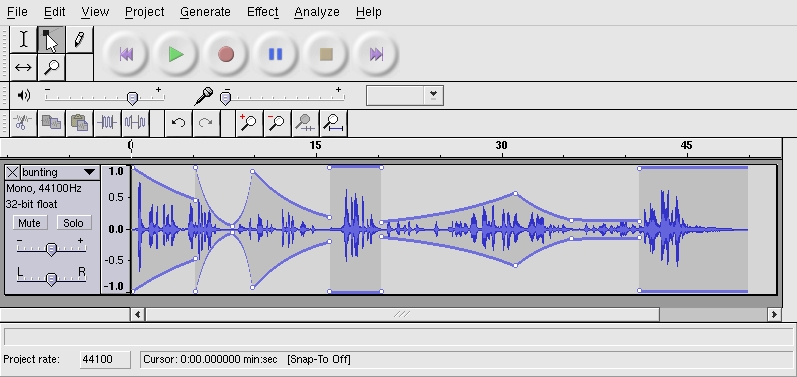This screenshot has height=377, width=797.
Task: Select the Zoom magnifier tool
Action: point(51,67)
